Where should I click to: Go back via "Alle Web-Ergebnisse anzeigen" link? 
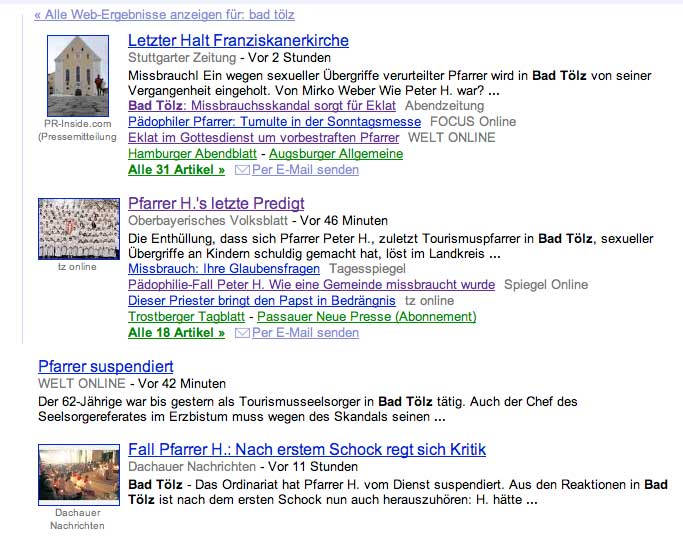point(164,15)
